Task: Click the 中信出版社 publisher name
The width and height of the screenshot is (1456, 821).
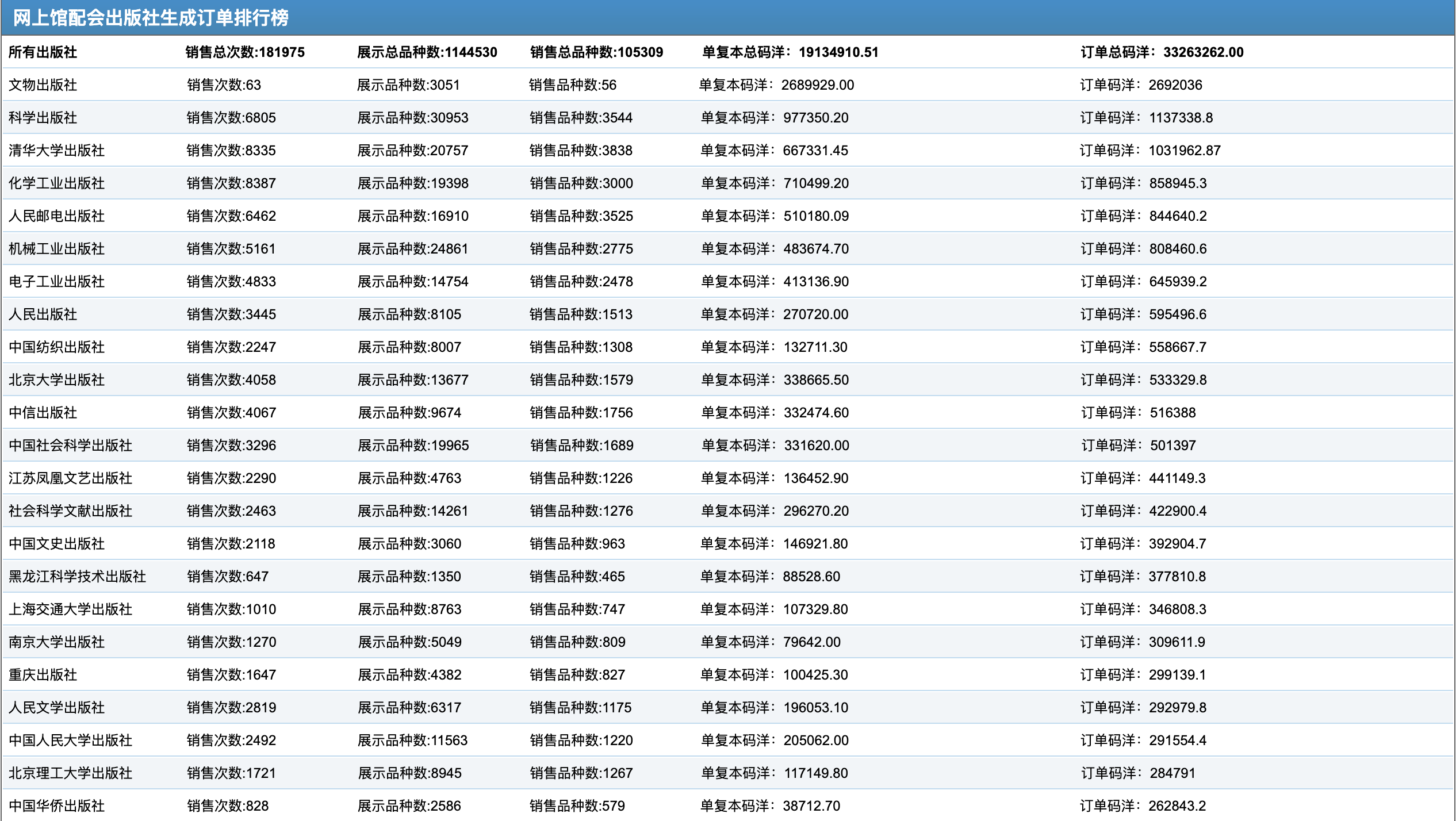Action: coord(43,413)
